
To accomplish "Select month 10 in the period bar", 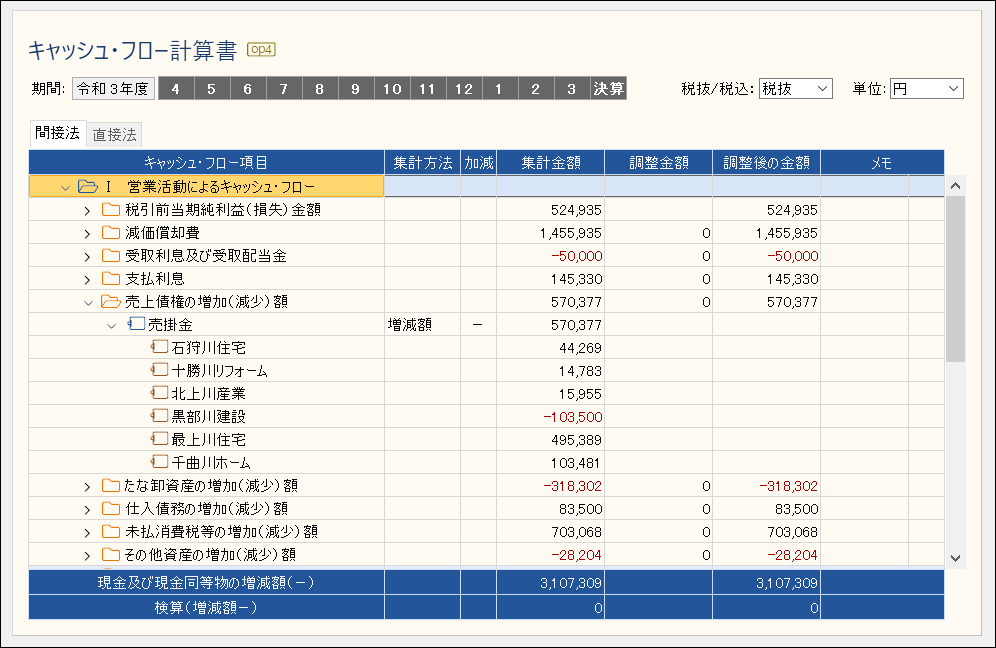I will 392,89.
